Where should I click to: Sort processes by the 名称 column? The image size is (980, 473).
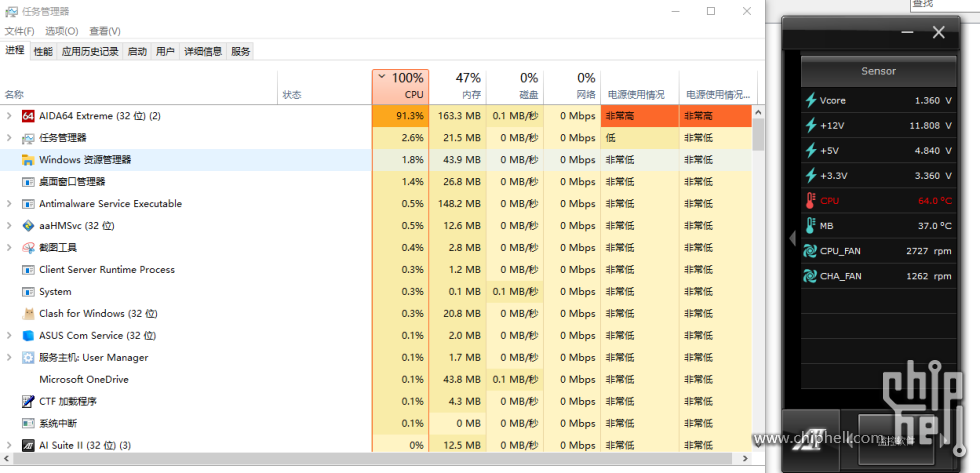[139, 87]
